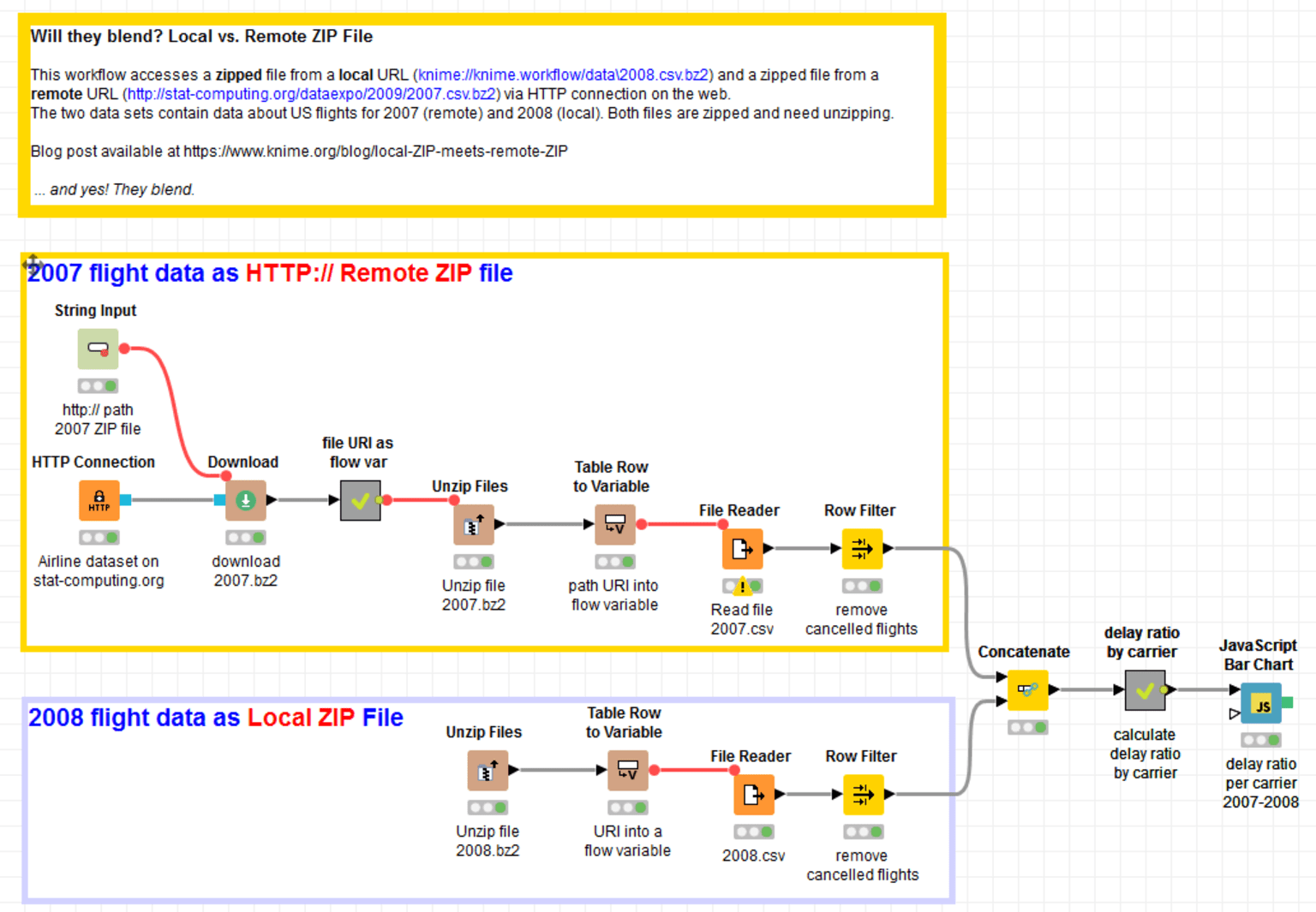Click the 2007 'remove cancelled flights' label

(861, 619)
